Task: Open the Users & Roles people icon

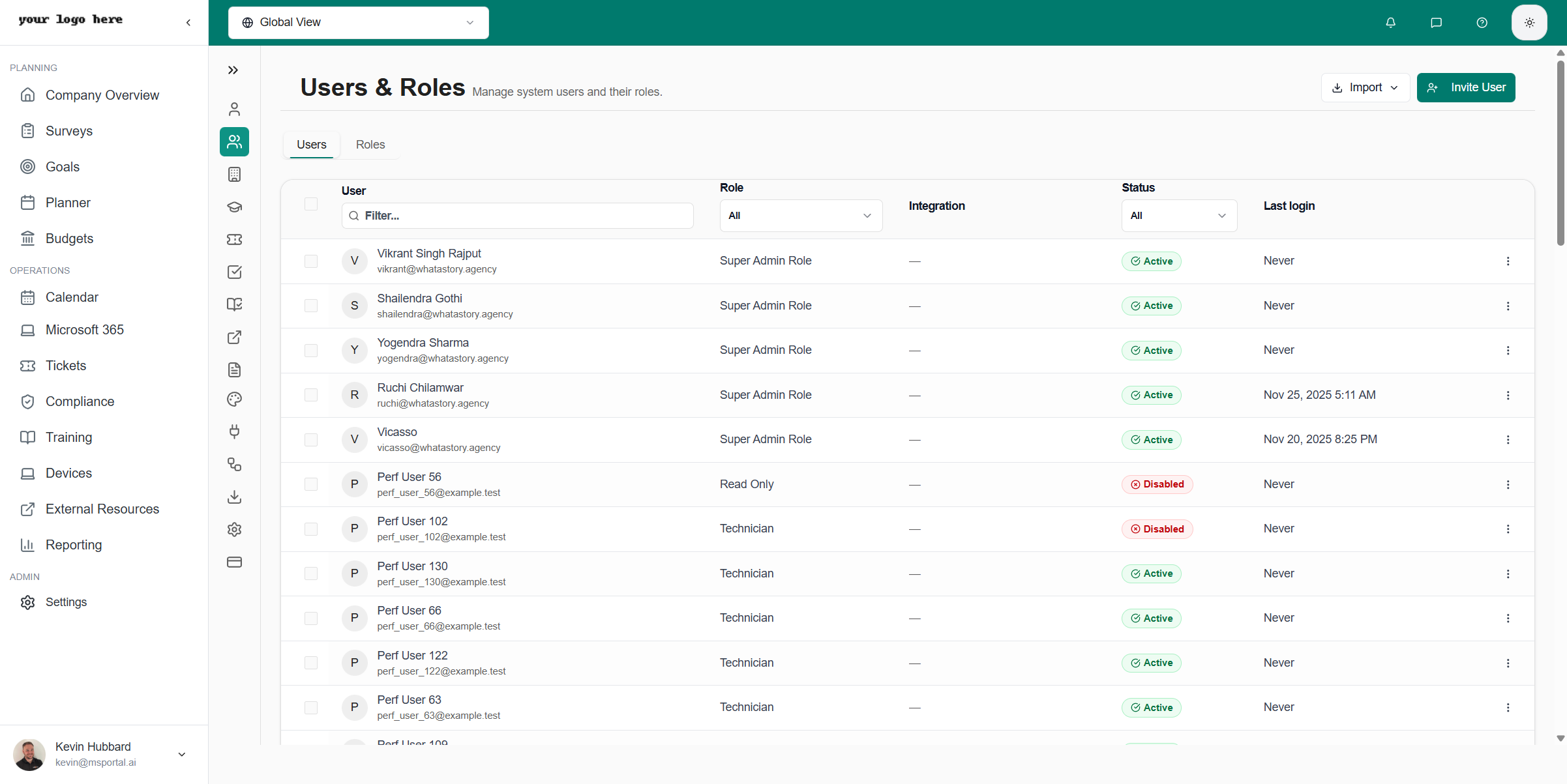Action: [x=234, y=141]
